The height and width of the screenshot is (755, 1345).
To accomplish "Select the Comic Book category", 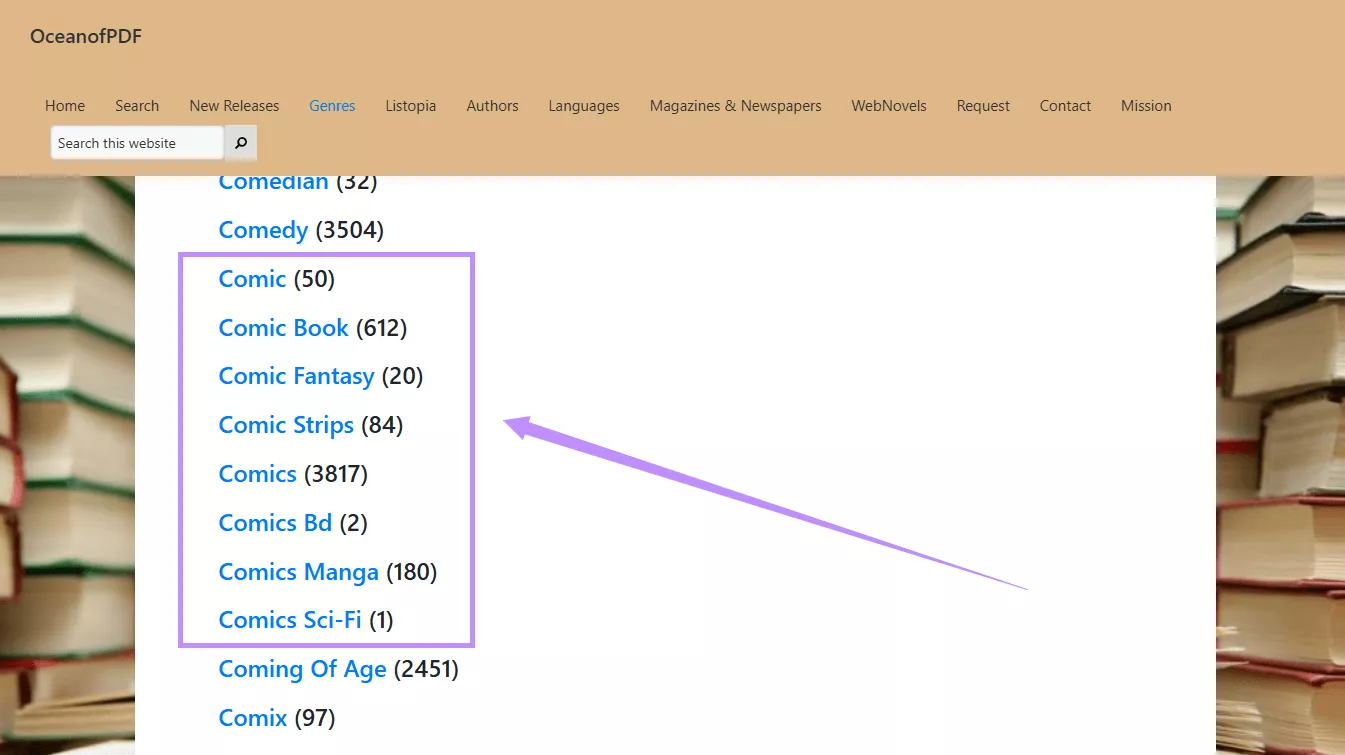I will tap(283, 327).
